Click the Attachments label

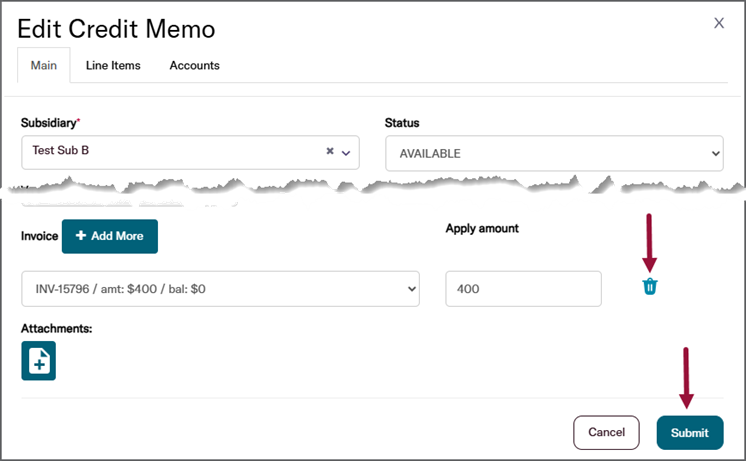point(56,328)
